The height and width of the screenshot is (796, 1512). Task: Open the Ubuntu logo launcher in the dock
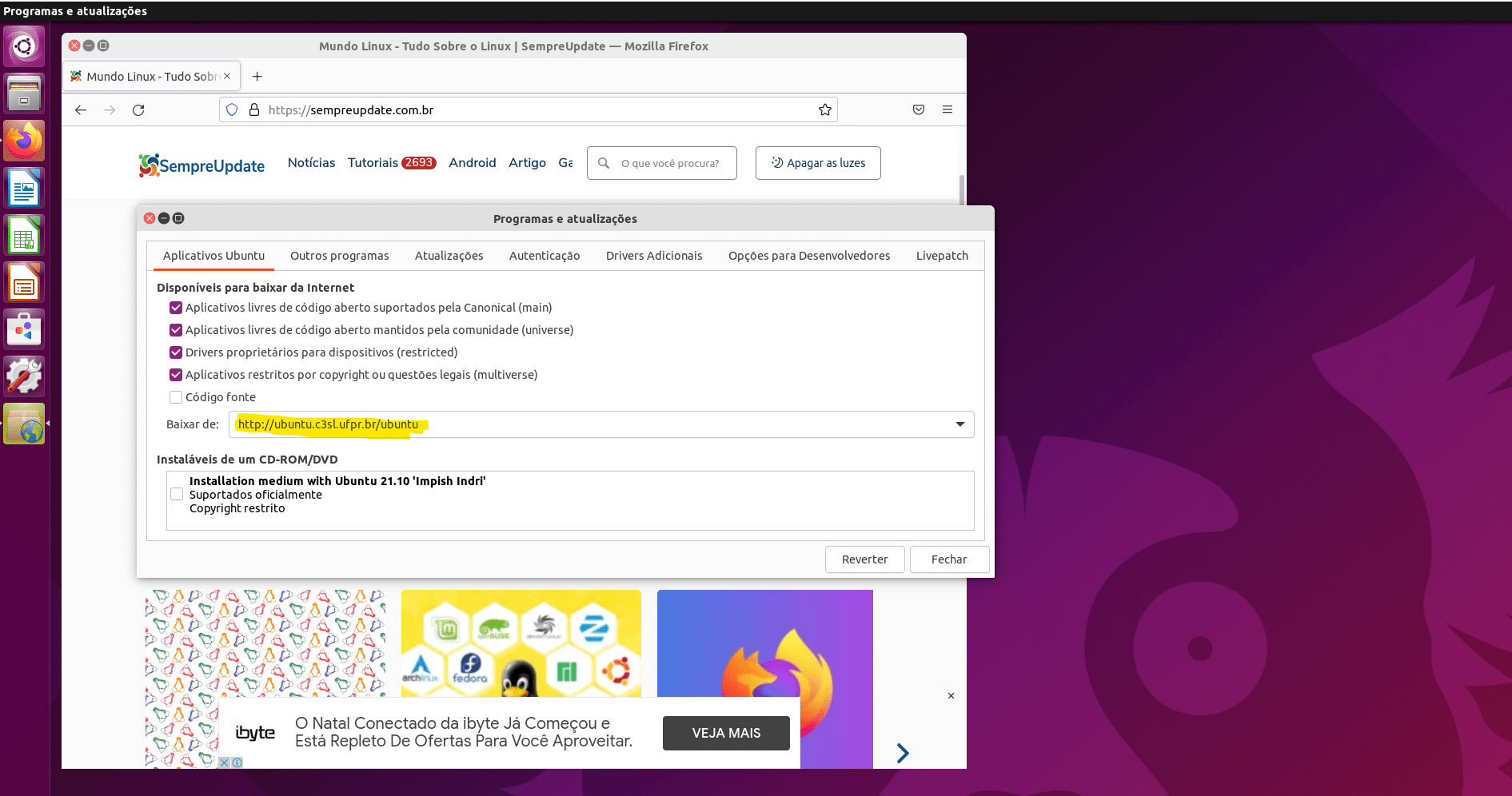pyautogui.click(x=24, y=46)
